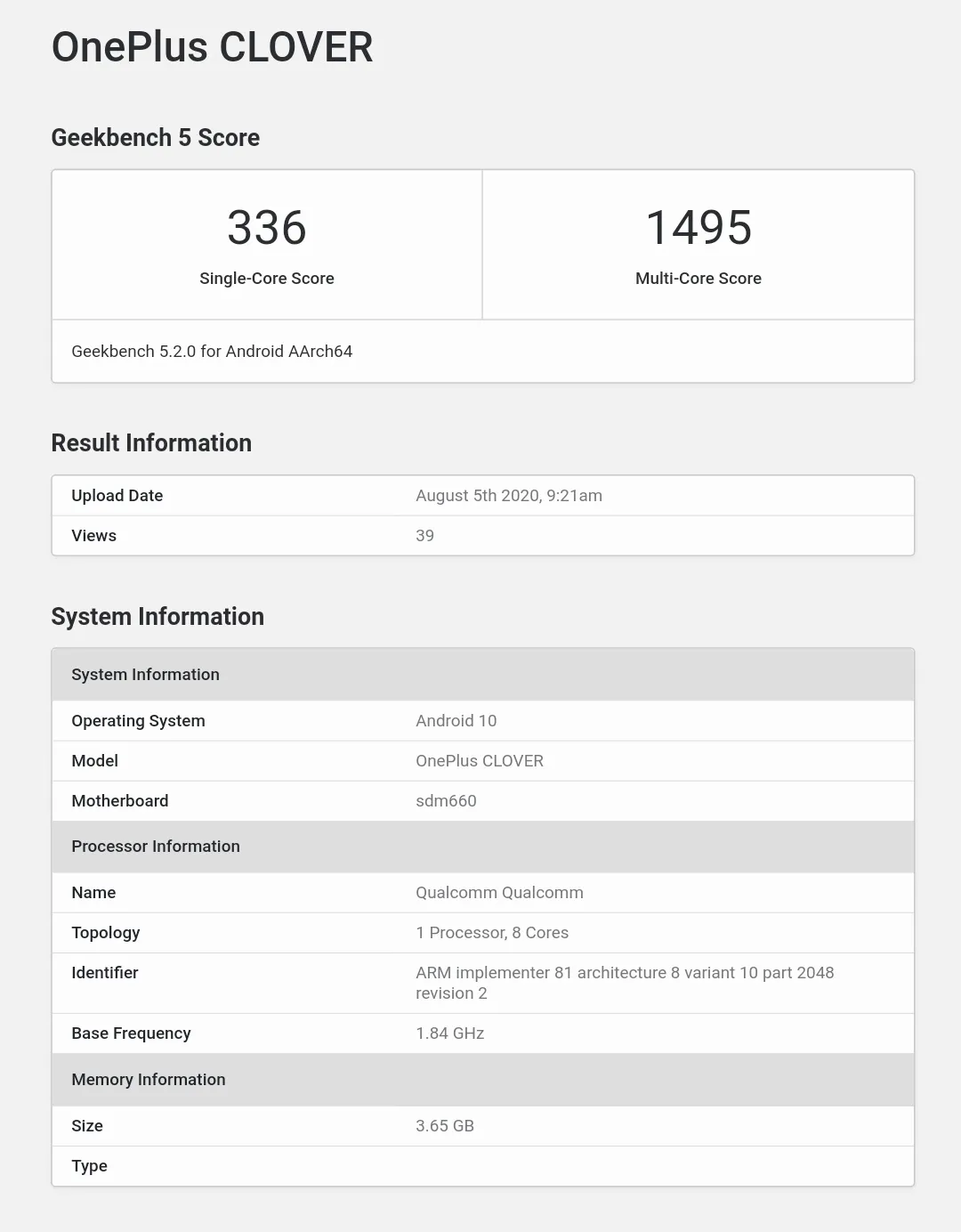Click the Single-Core Score label
The image size is (961, 1232).
(x=267, y=279)
